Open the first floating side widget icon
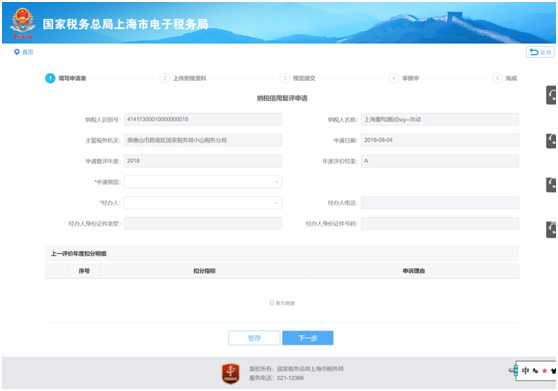 (x=551, y=95)
